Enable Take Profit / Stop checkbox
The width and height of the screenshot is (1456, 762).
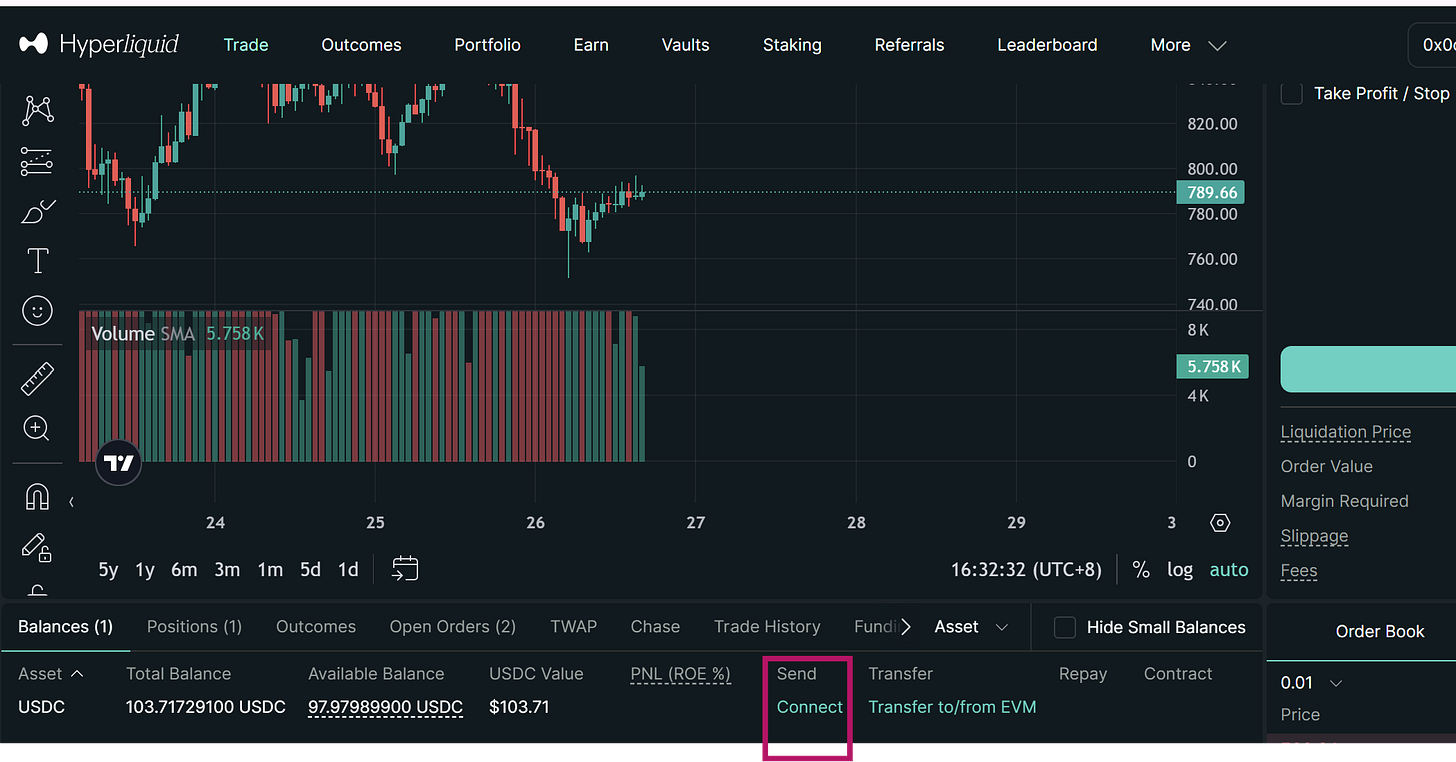coord(1292,93)
